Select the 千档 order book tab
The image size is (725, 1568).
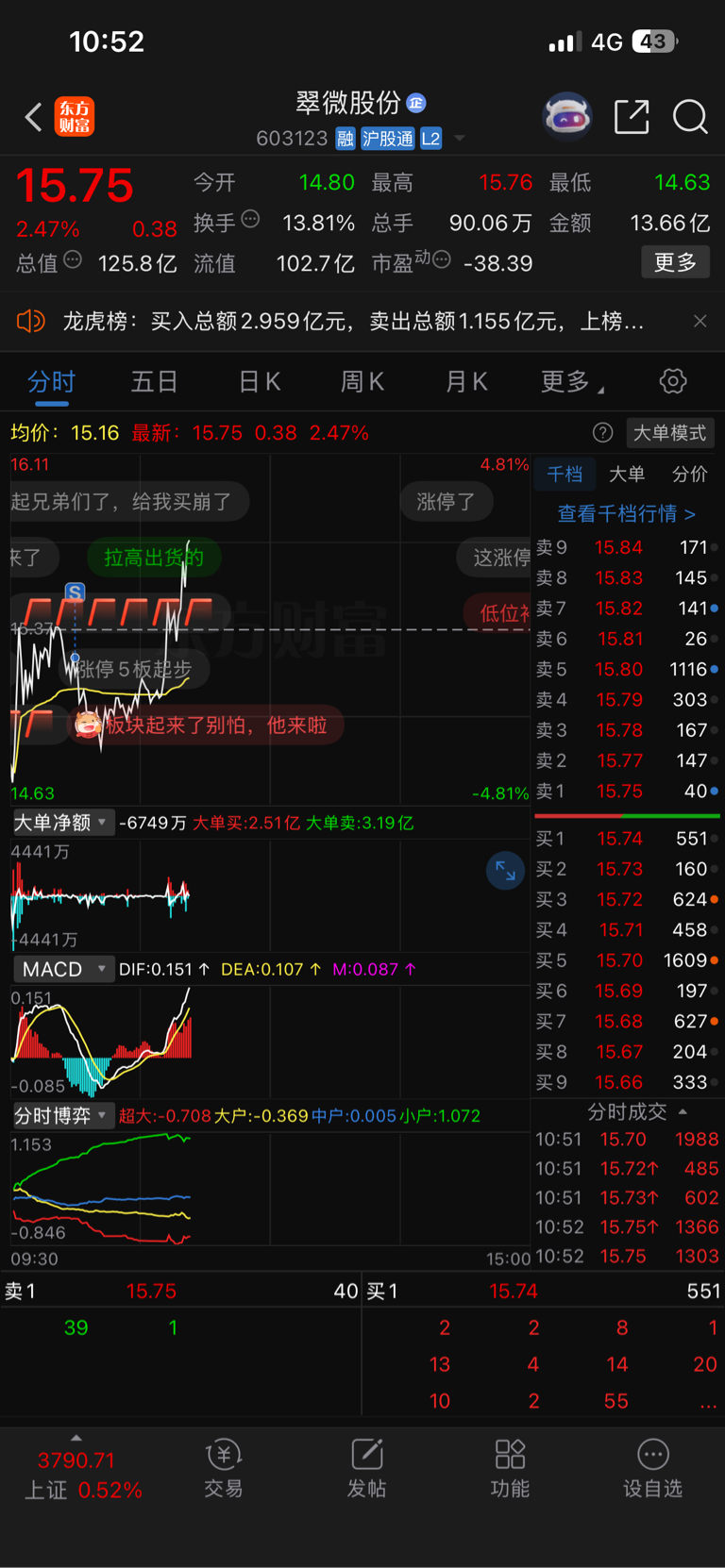click(565, 475)
